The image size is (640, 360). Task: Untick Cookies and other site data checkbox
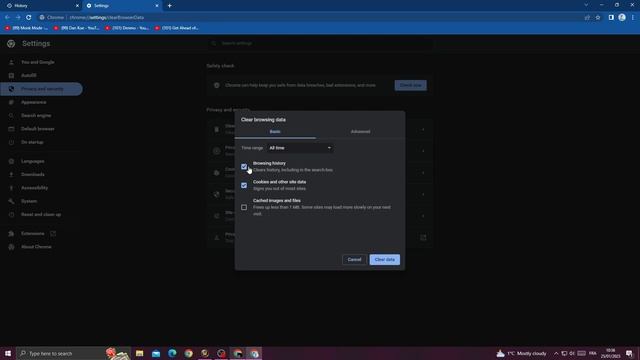pyautogui.click(x=244, y=185)
